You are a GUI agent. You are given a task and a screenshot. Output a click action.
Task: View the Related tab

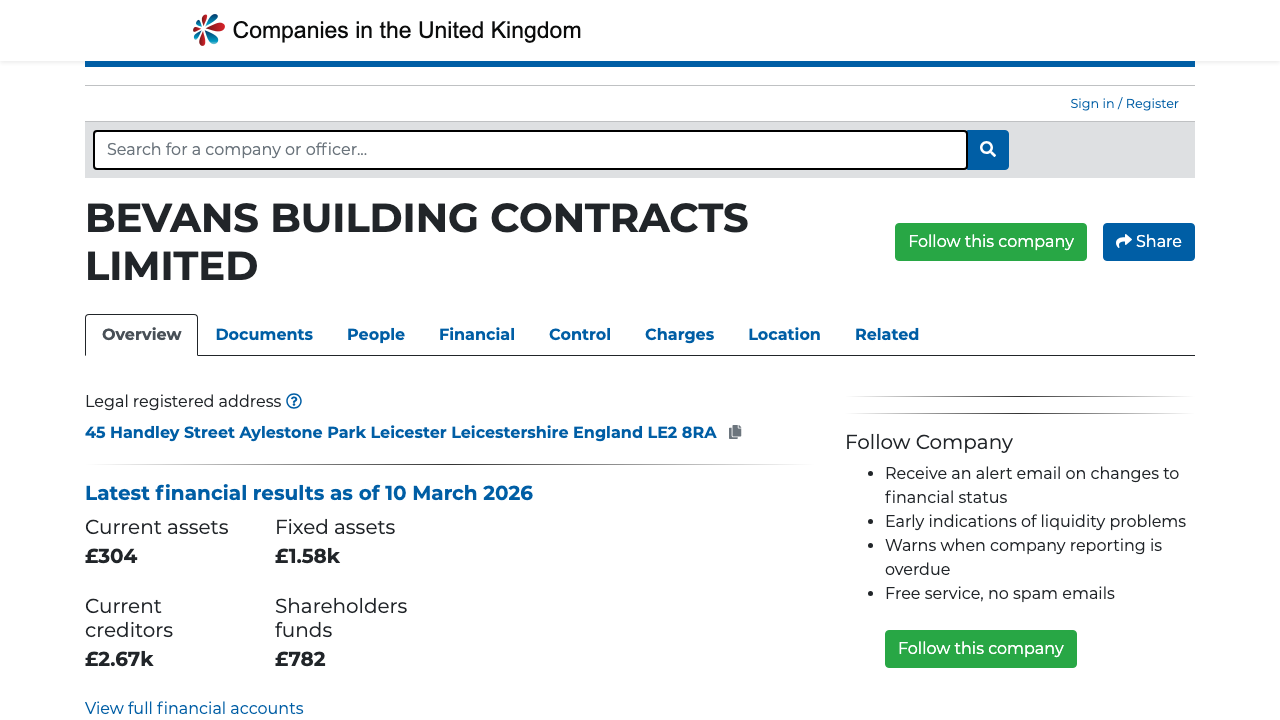click(886, 334)
